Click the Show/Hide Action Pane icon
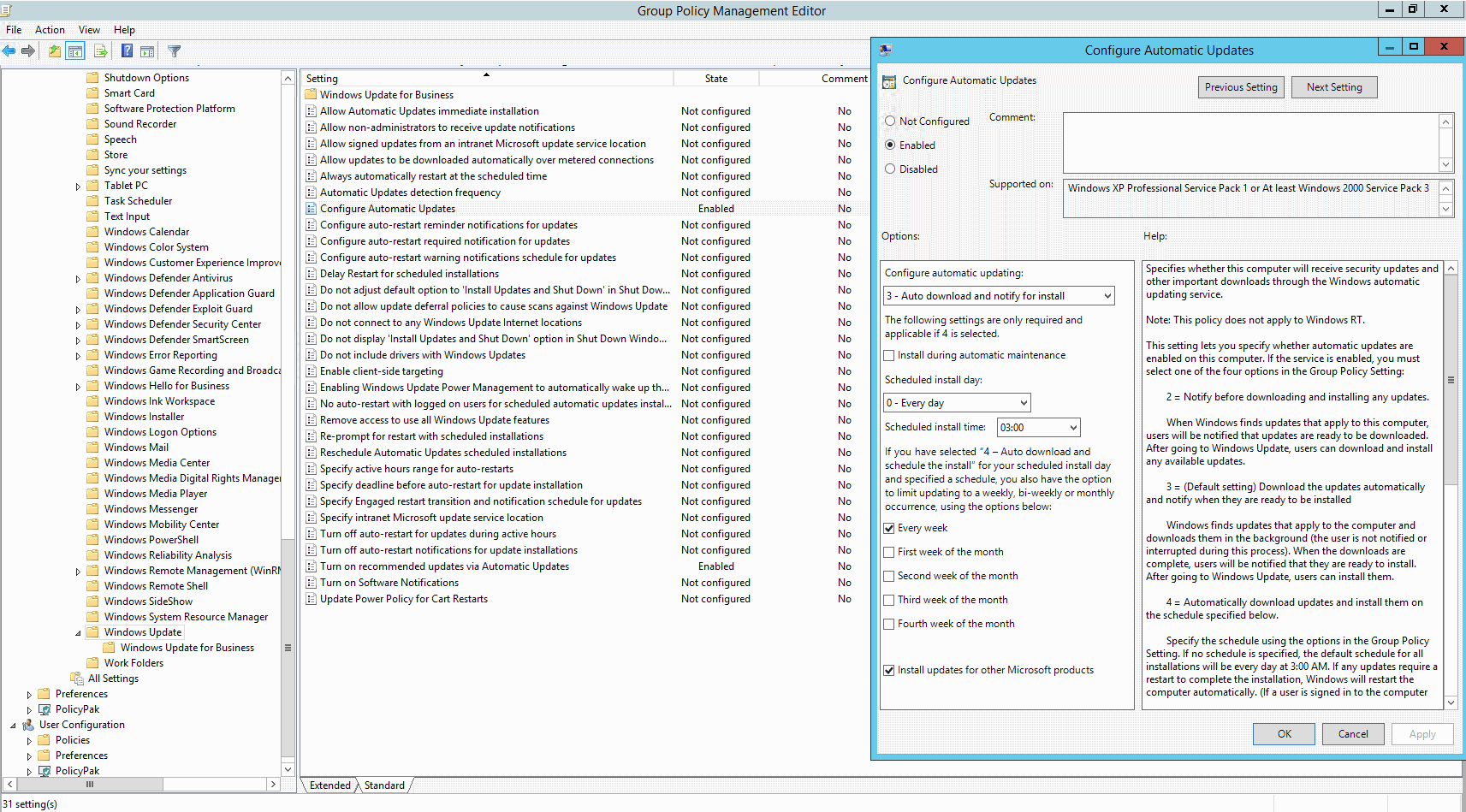The width and height of the screenshot is (1466, 812). (147, 50)
